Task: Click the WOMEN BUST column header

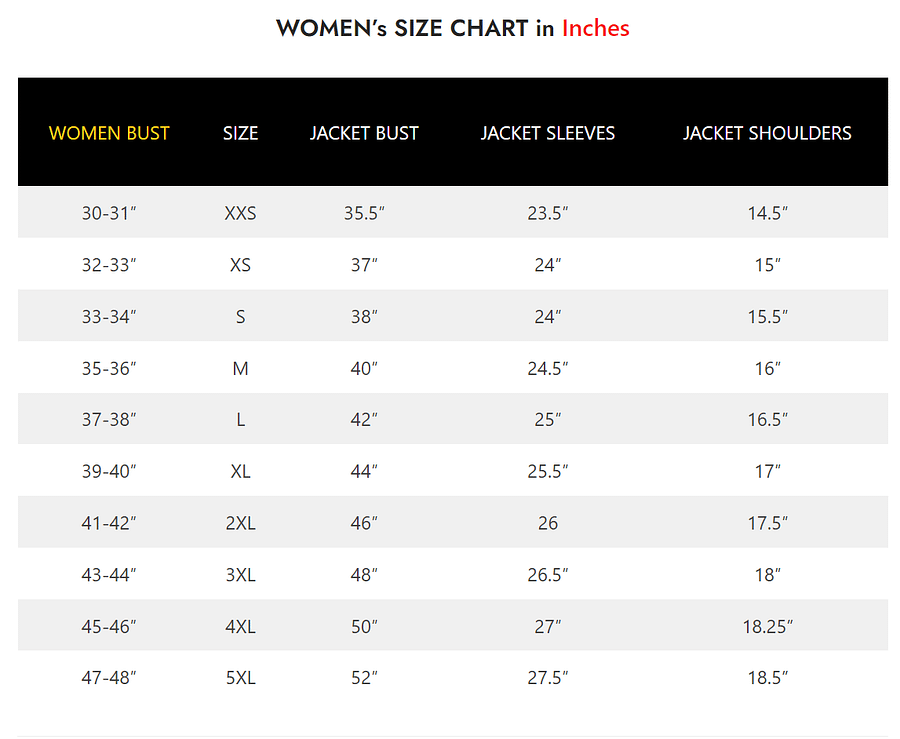Action: pos(109,133)
